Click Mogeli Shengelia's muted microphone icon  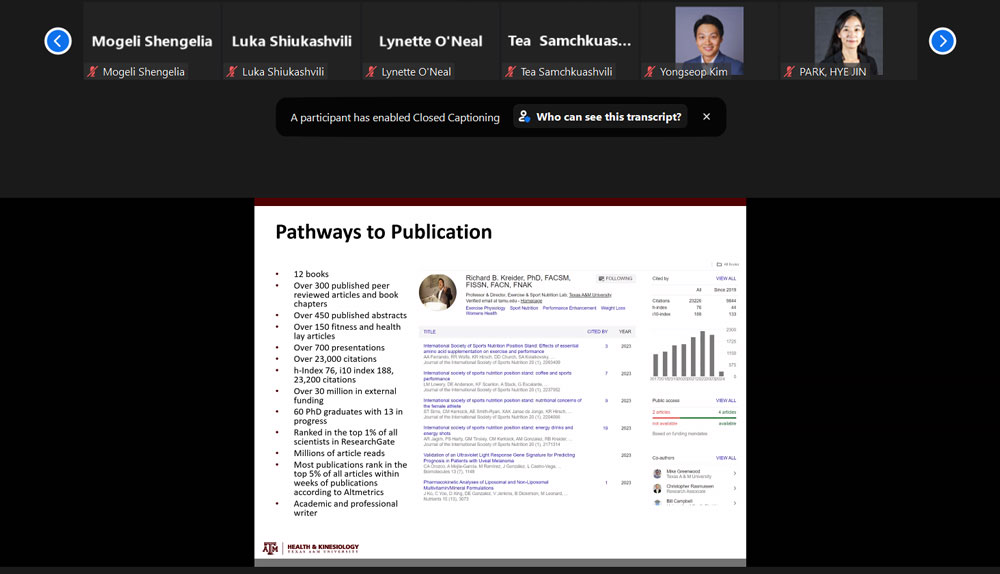point(93,72)
